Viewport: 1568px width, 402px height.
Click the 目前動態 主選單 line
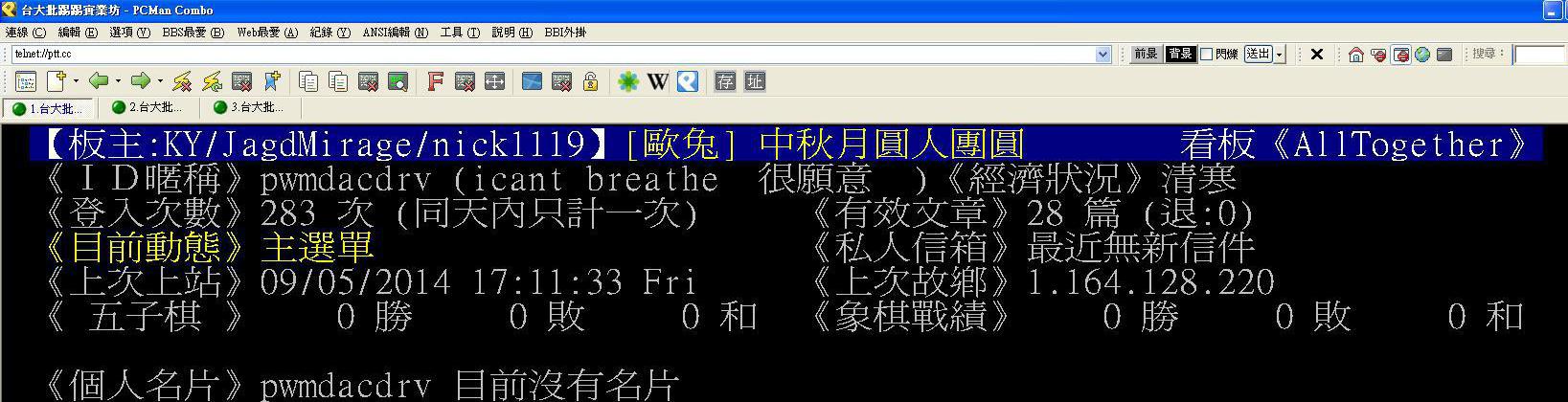click(209, 247)
